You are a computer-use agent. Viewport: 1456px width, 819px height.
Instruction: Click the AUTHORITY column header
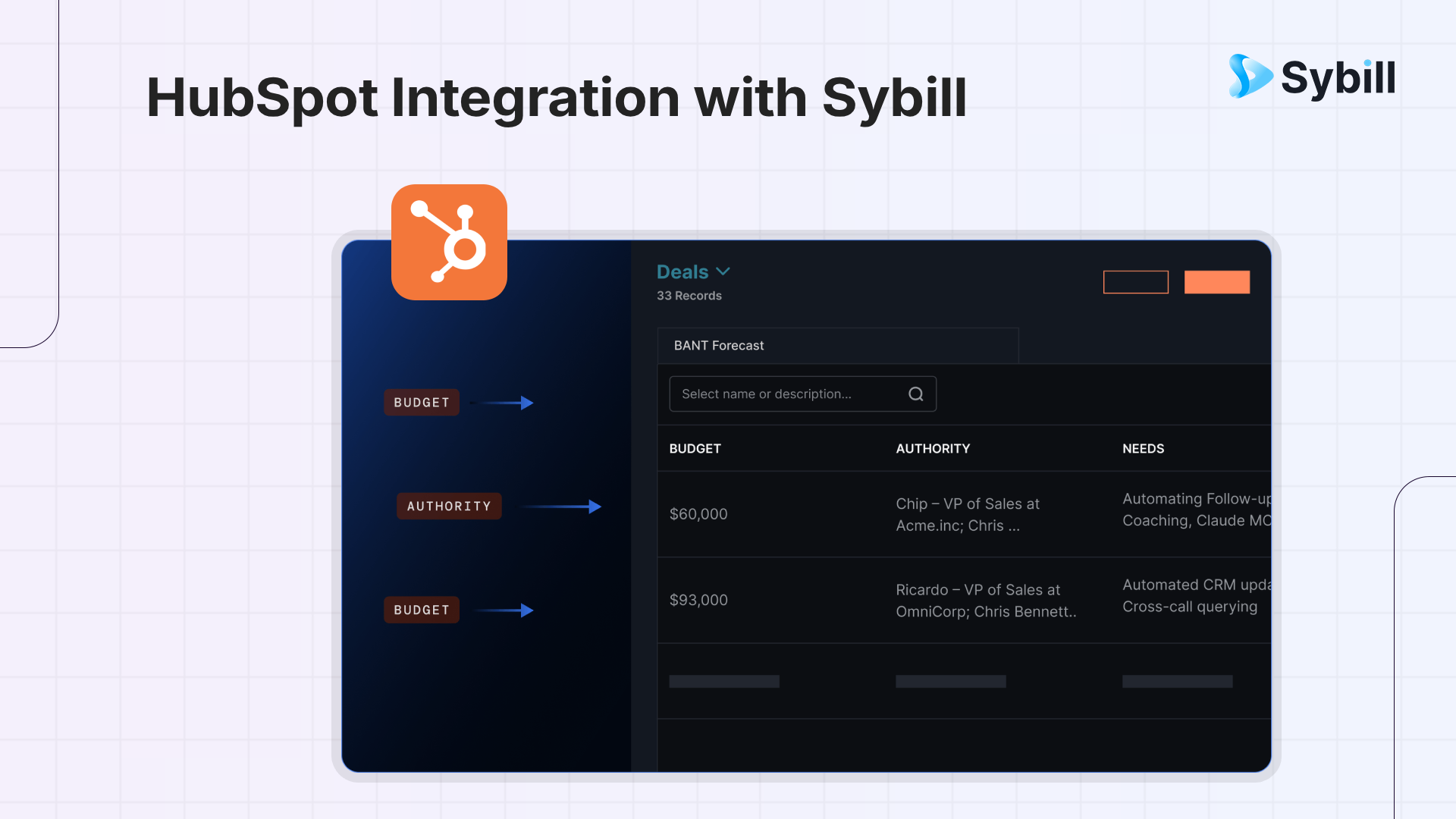[x=933, y=449]
